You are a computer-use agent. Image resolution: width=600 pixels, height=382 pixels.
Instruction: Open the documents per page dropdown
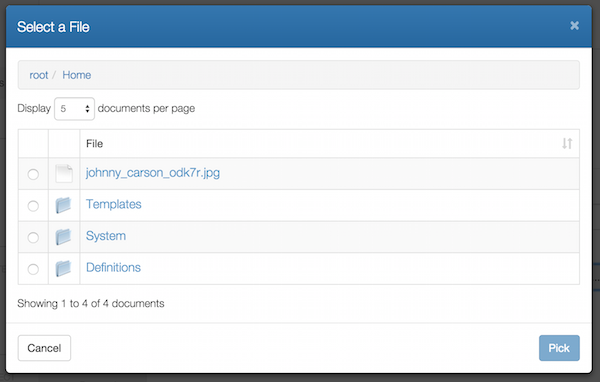(74, 109)
